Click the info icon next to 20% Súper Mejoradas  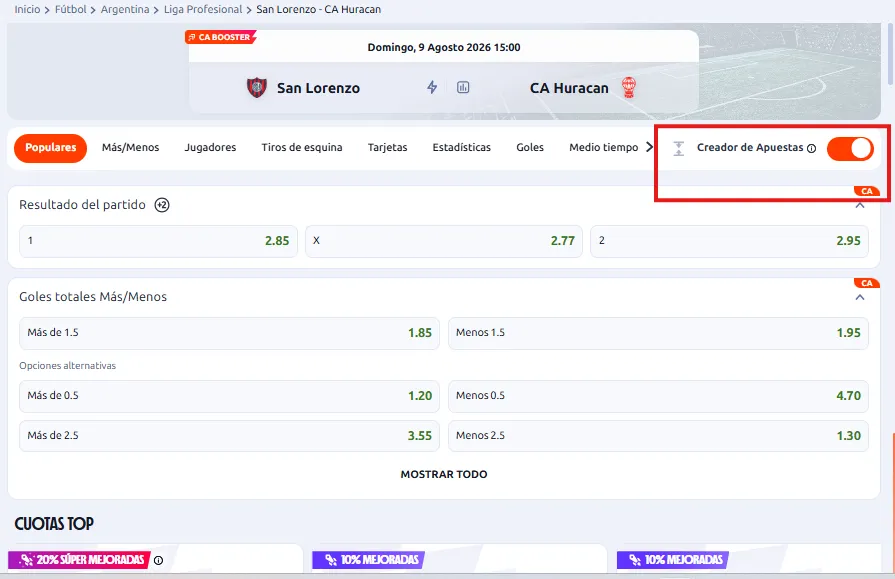coord(159,560)
